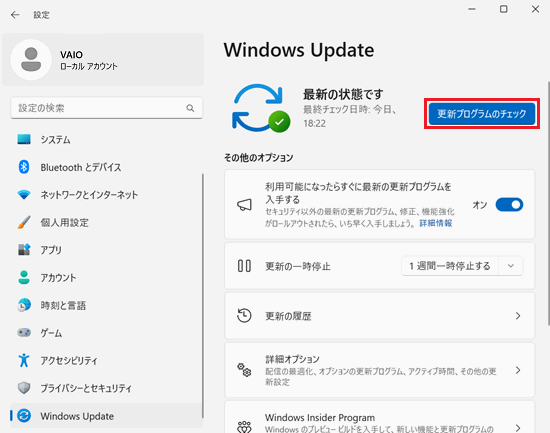This screenshot has height=433, width=550.
Task: Open 時刻と言語 settings
Action: pyautogui.click(x=106, y=305)
